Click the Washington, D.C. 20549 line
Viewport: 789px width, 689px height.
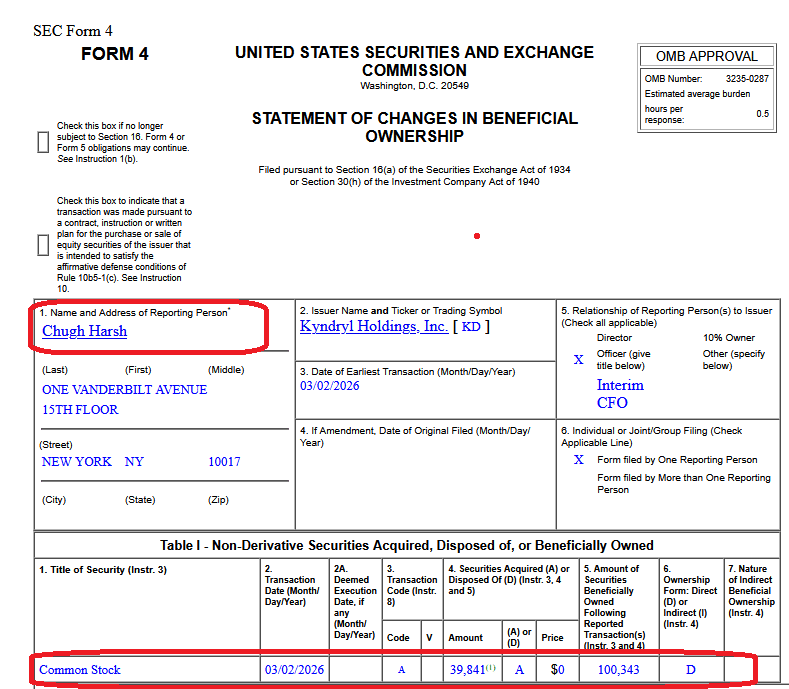pyautogui.click(x=415, y=86)
